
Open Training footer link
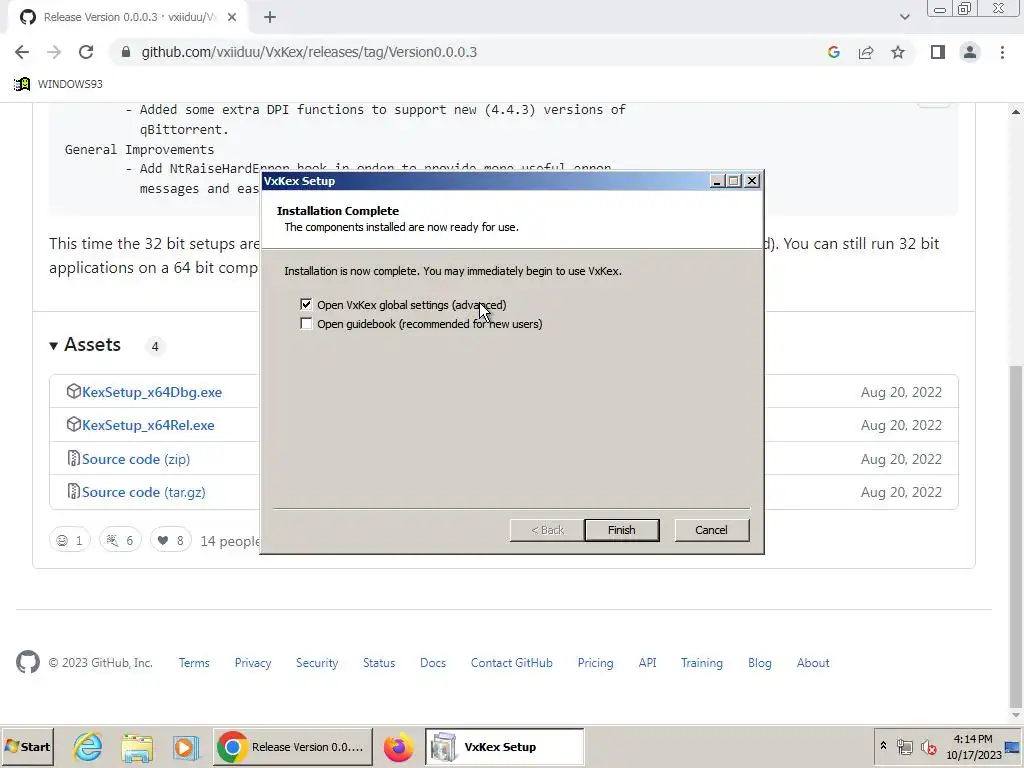(701, 663)
